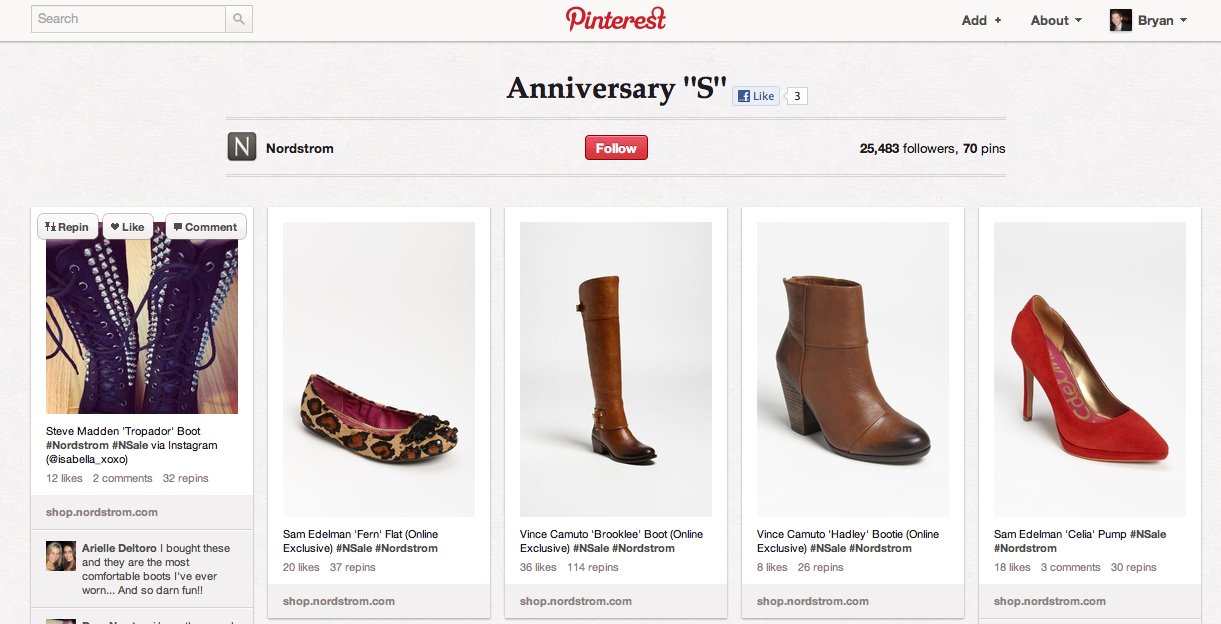The image size is (1221, 624).
Task: Open the Nordstrom profile name link
Action: coord(299,148)
